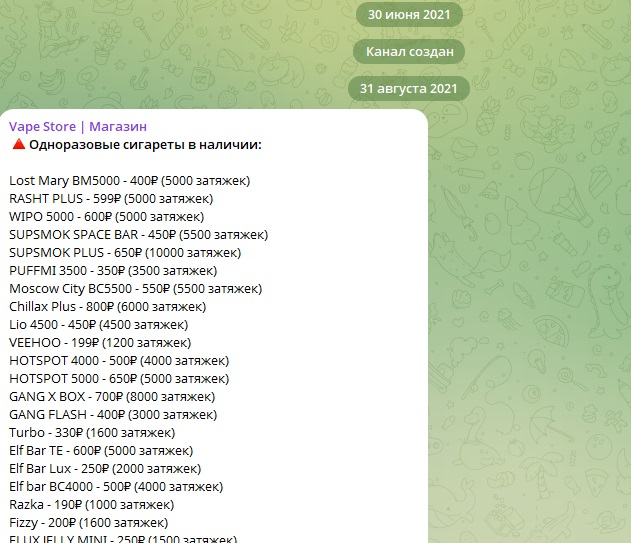Select the HOTSPOT 5000 - 650₽ line

click(119, 379)
